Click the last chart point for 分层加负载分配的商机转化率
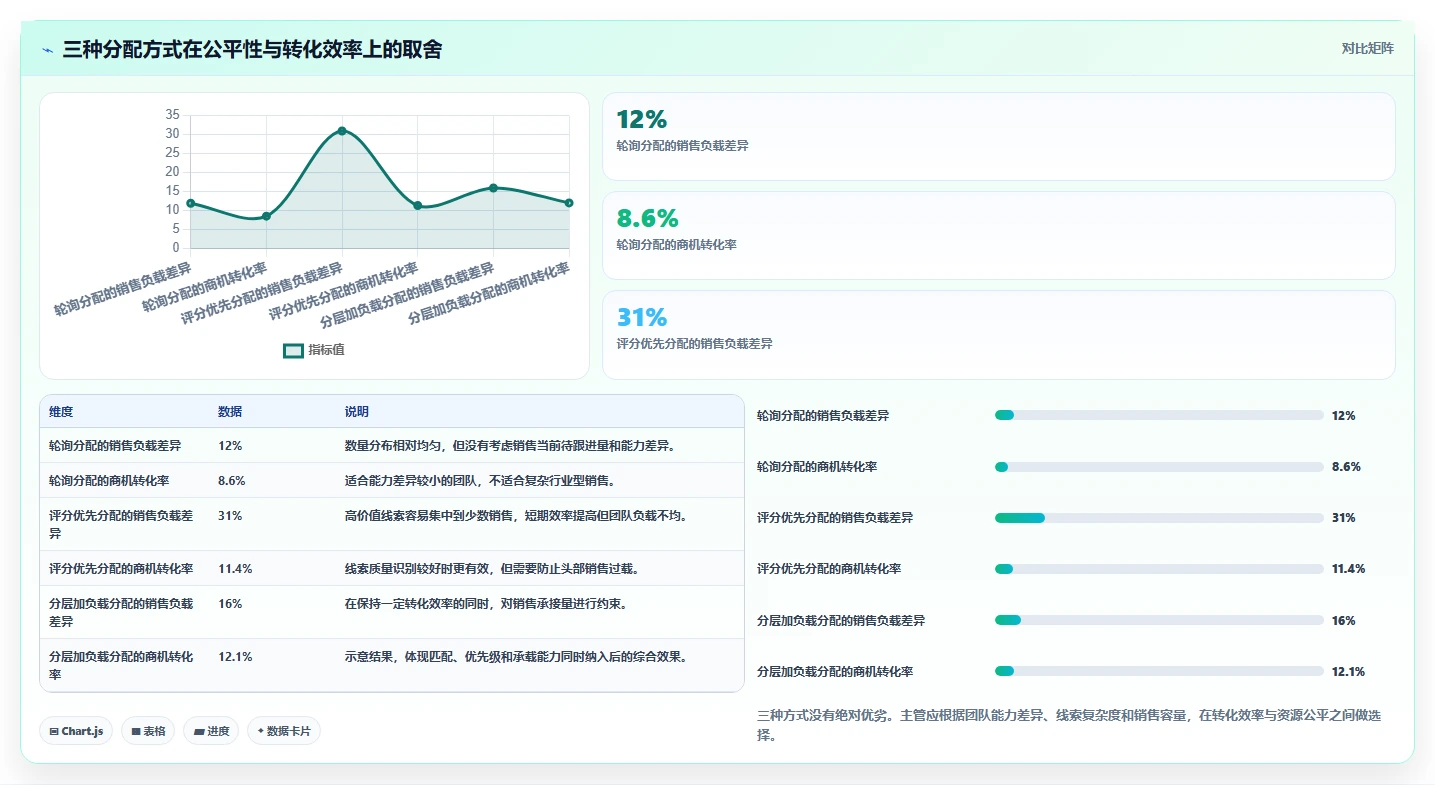 [569, 203]
